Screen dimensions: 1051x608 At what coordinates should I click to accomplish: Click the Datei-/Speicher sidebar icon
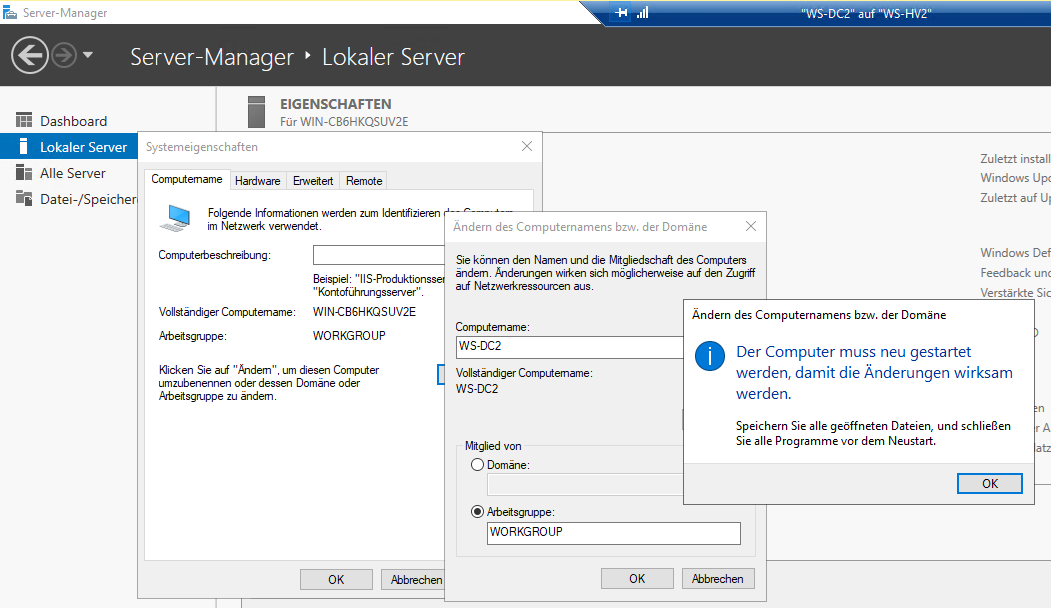24,198
